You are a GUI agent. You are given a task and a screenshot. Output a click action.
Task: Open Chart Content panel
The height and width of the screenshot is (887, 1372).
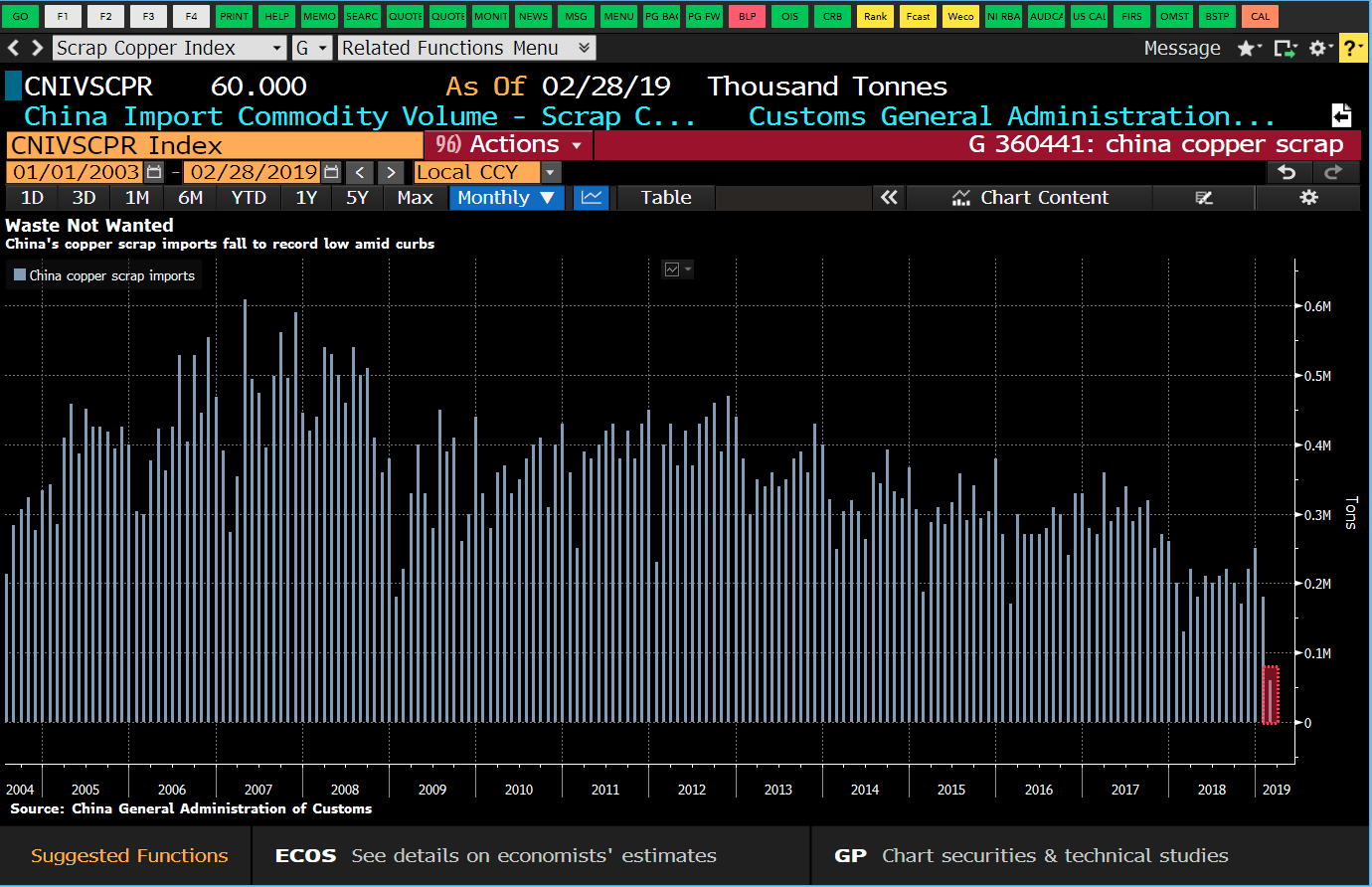tap(1030, 198)
